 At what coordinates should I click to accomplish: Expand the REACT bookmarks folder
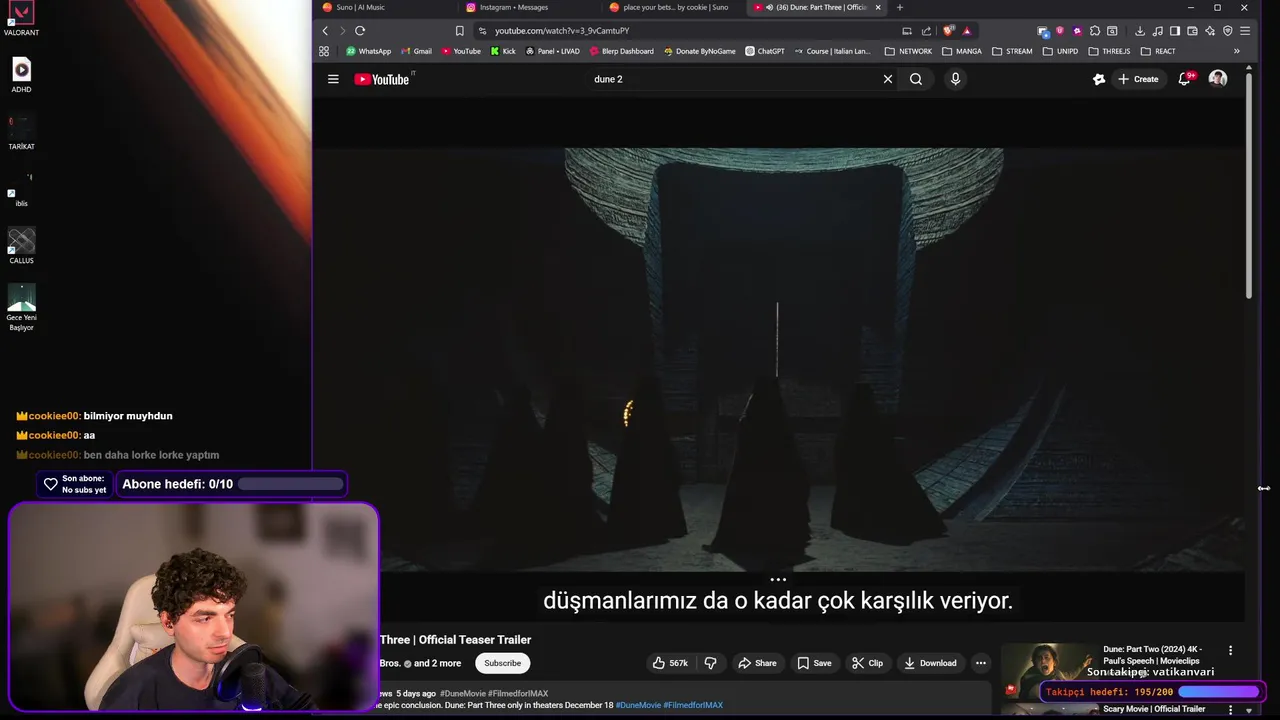(1158, 51)
